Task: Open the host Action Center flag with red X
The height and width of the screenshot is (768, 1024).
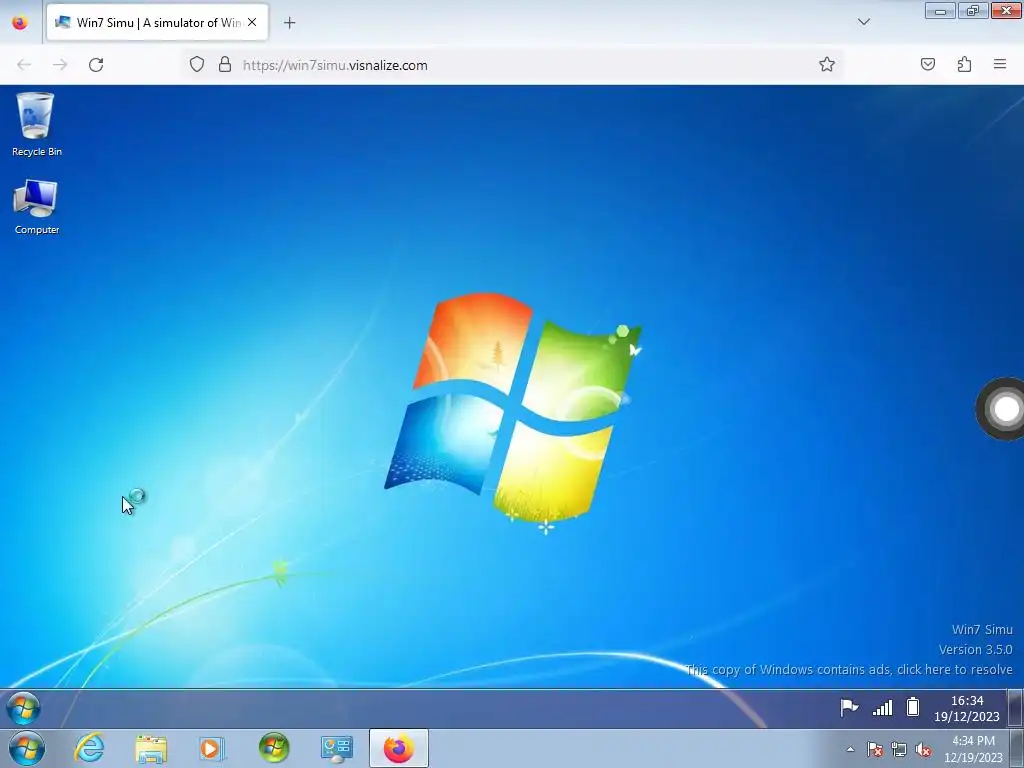Action: [x=874, y=750]
